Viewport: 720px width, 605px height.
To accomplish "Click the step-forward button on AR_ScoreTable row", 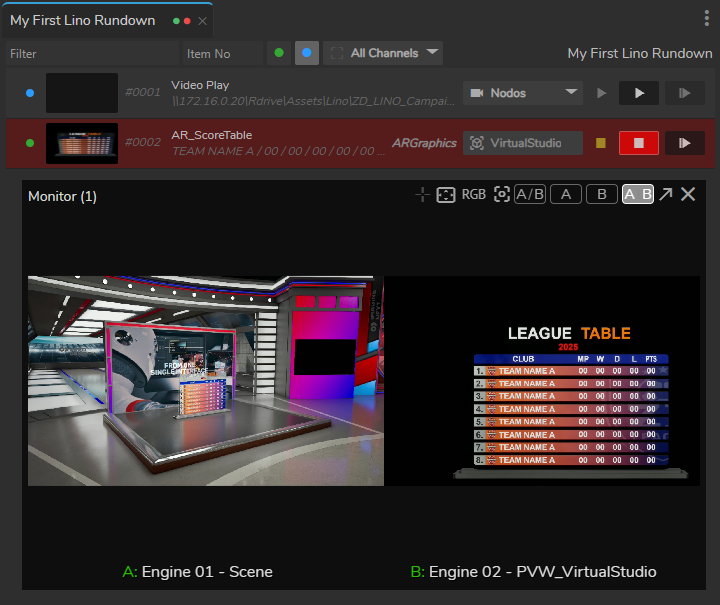I will 685,143.
